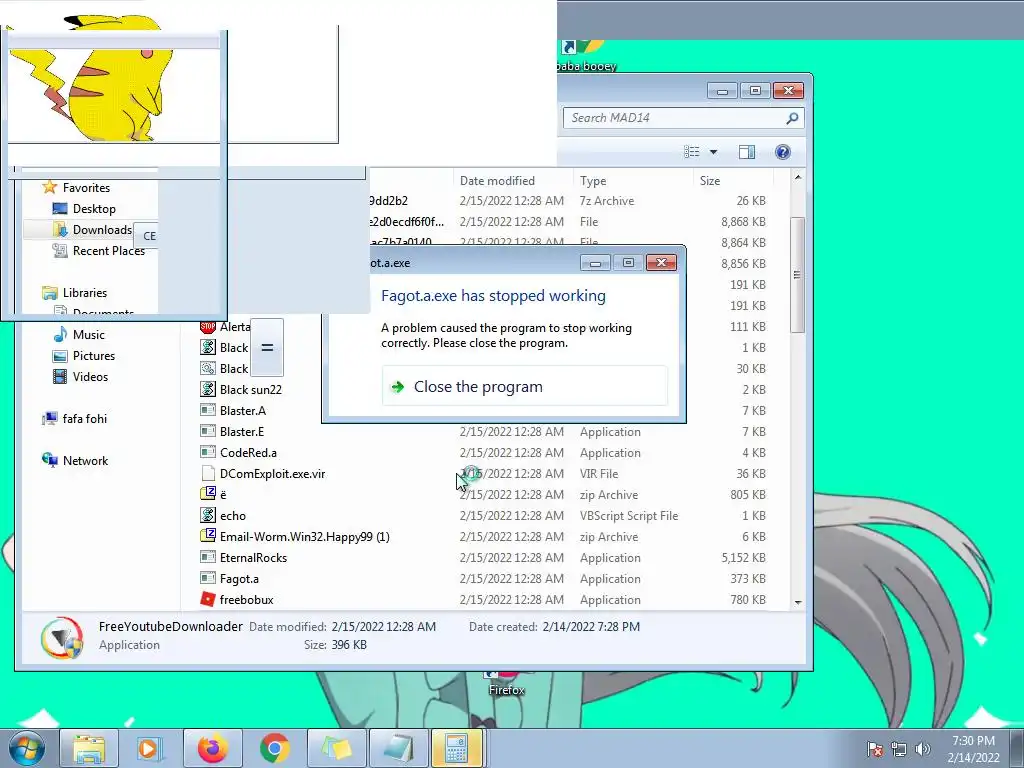Image resolution: width=1024 pixels, height=768 pixels.
Task: Expand the view options dropdown arrow
Action: [x=713, y=152]
